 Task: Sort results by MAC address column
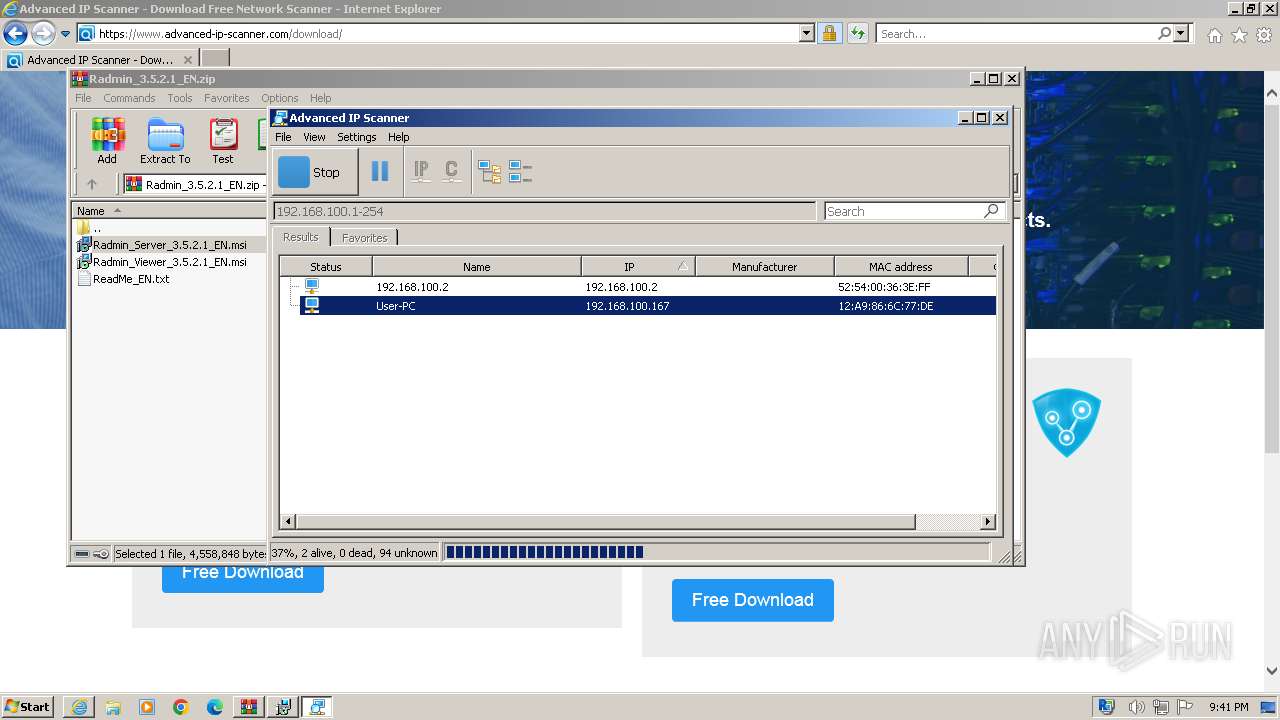900,267
